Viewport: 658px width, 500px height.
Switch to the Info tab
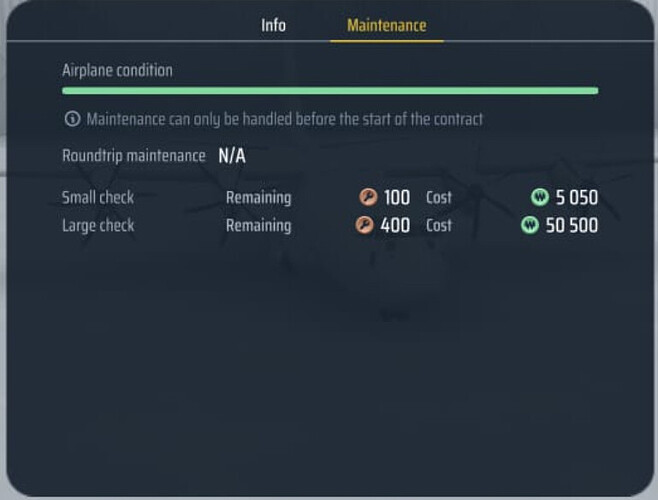[x=273, y=25]
